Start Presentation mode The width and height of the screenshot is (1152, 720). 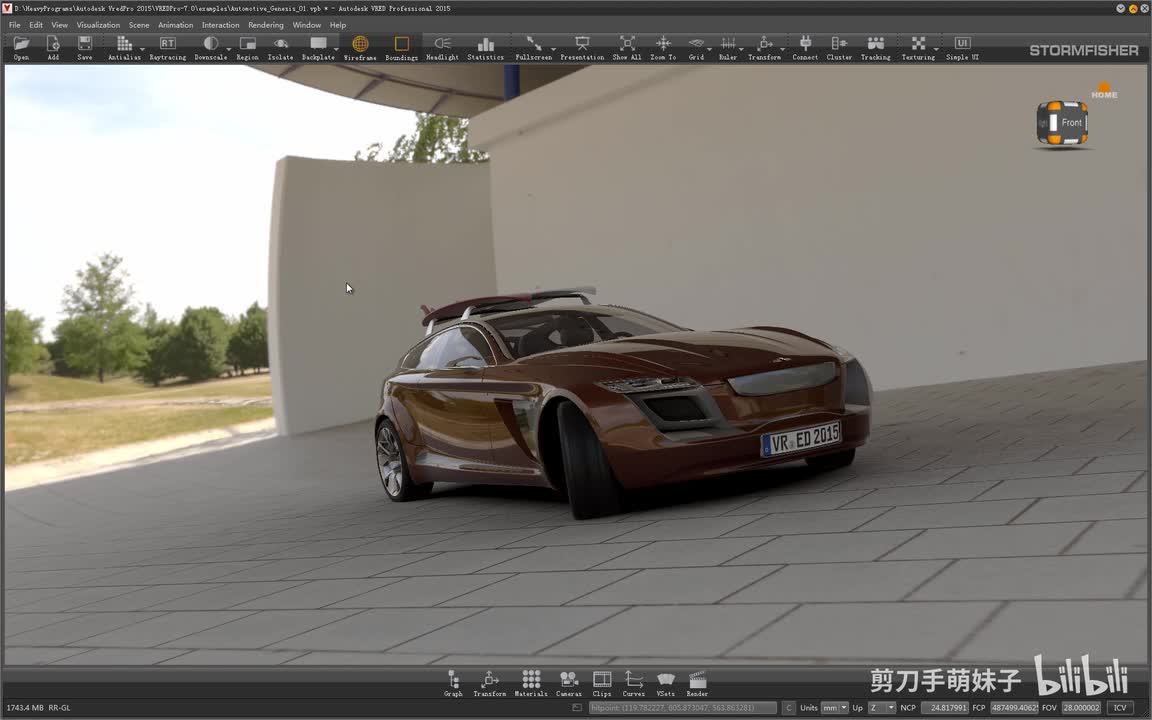tap(582, 48)
